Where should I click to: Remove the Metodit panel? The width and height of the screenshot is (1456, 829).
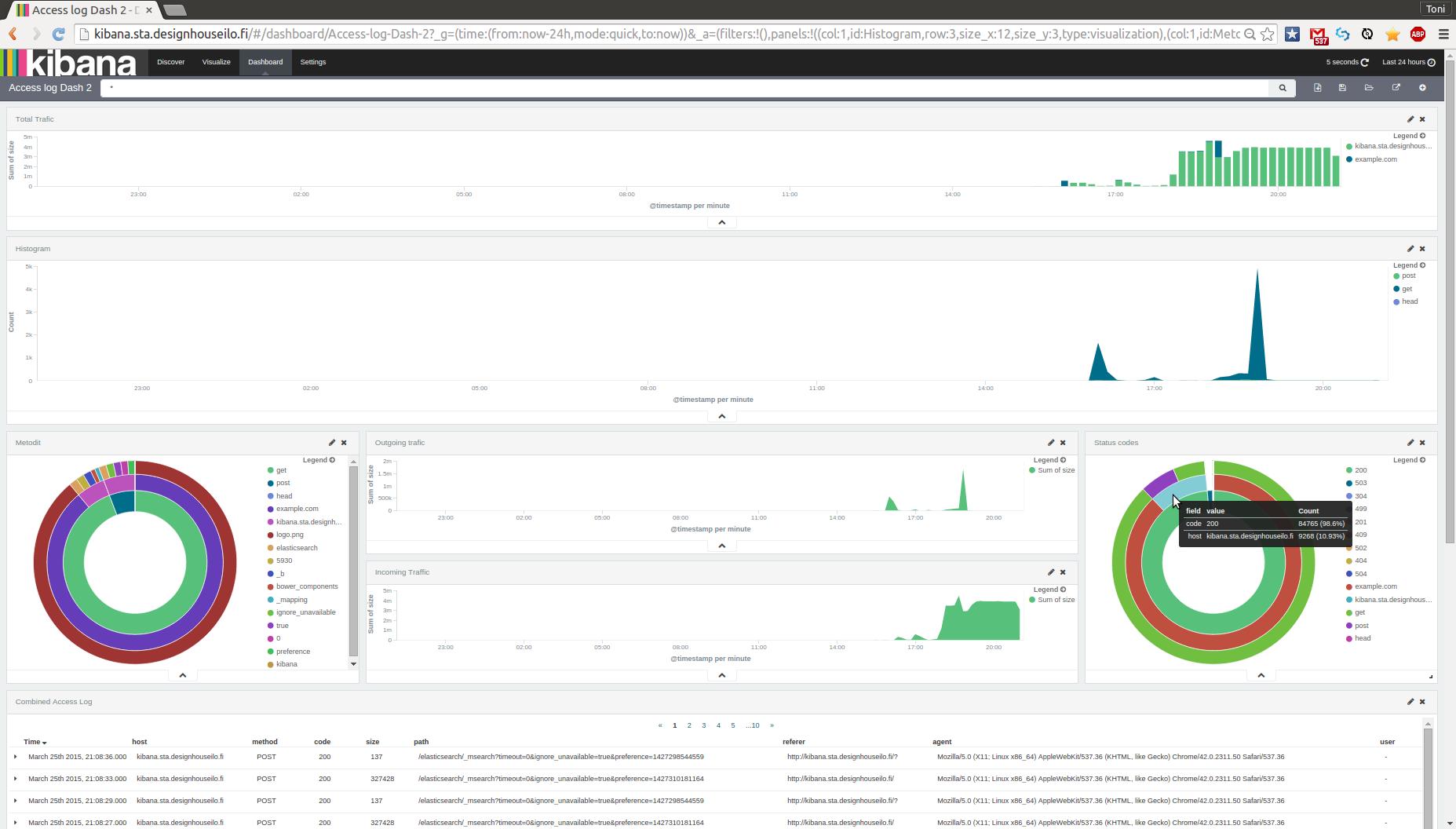pyautogui.click(x=344, y=443)
